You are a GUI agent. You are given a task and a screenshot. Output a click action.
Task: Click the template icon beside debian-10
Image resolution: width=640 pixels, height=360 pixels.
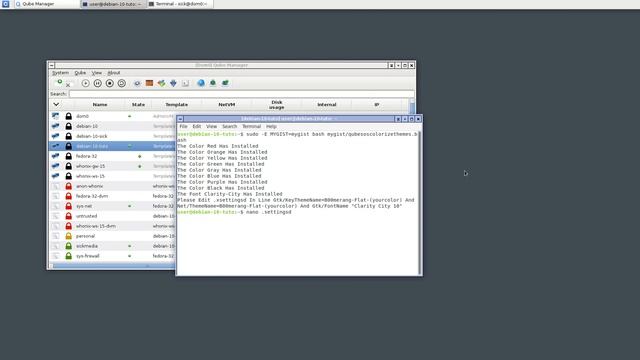click(x=56, y=126)
